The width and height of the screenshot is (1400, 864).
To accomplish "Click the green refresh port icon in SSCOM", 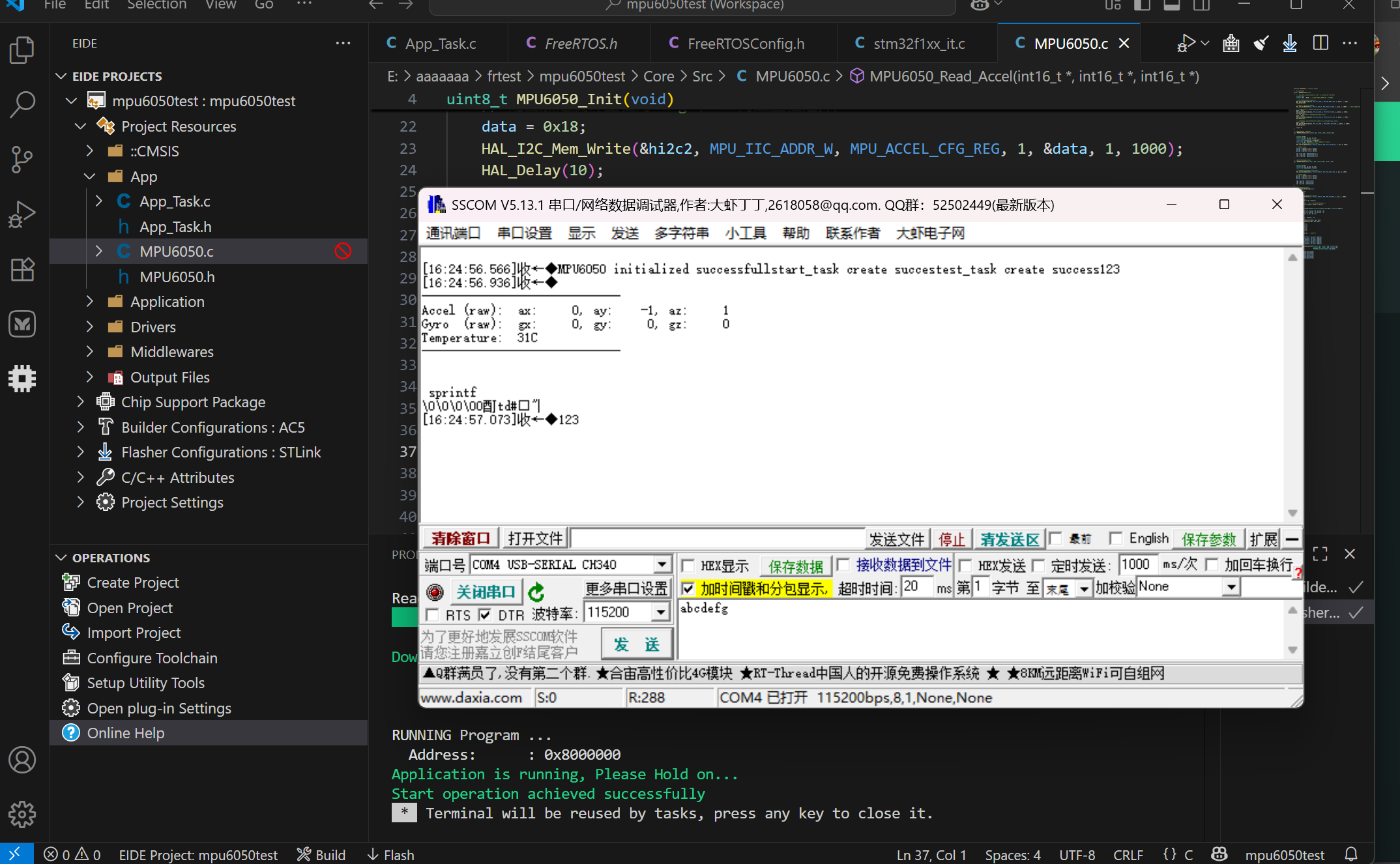I will [536, 592].
